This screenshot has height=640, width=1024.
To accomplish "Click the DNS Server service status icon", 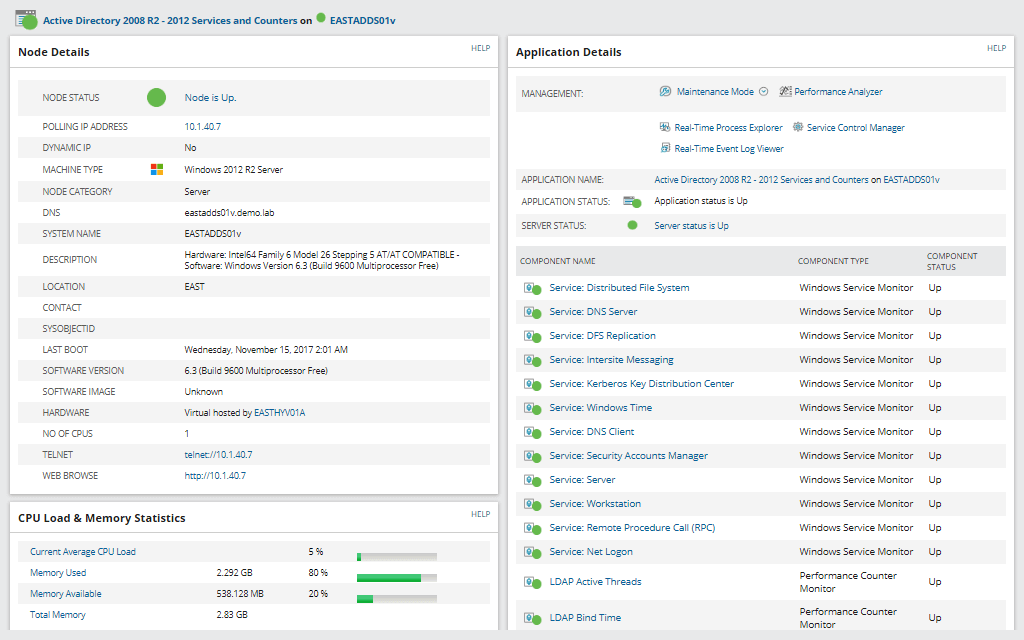I will click(532, 312).
